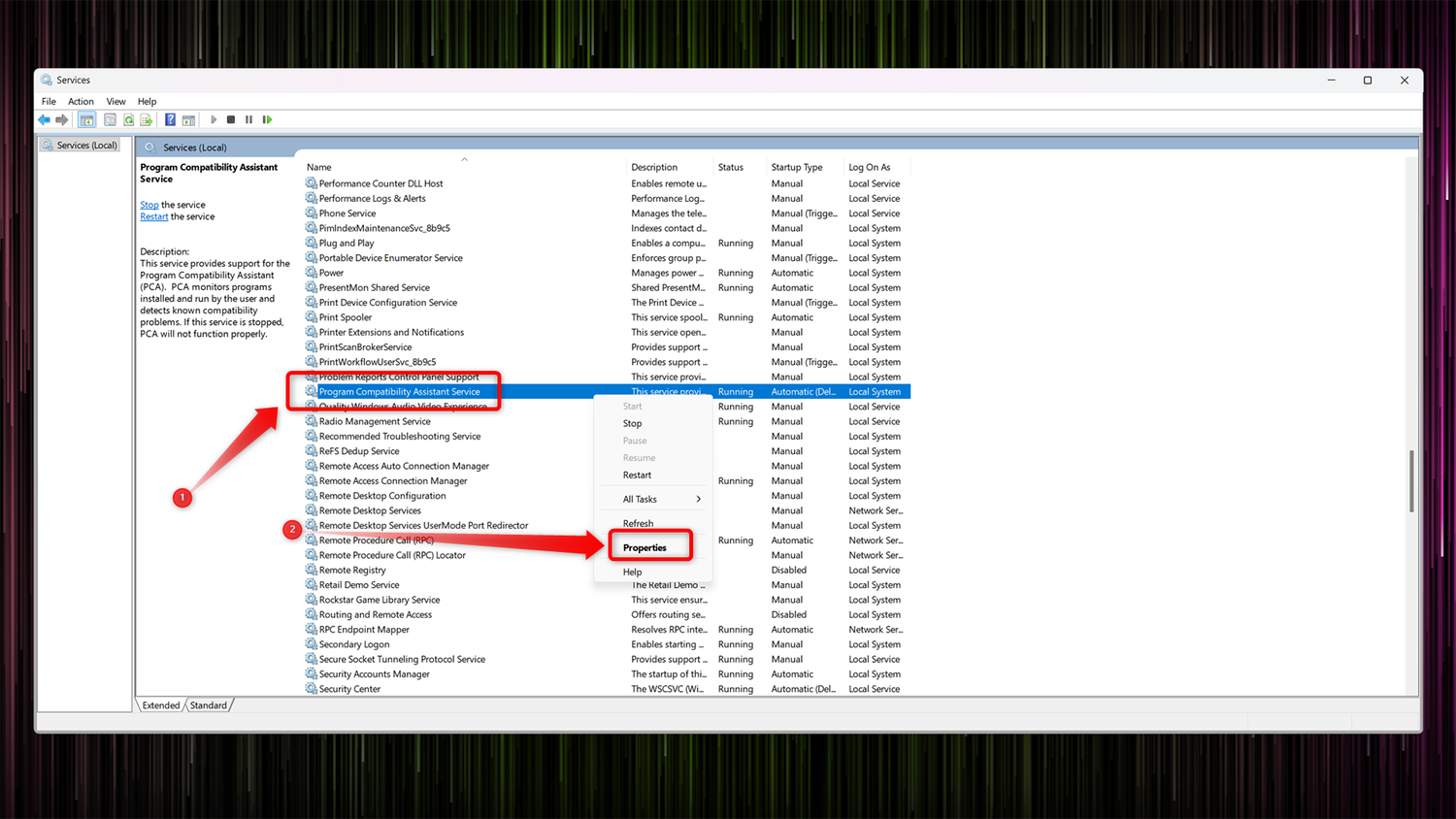Open the Action menu
Viewport: 1456px width, 819px height.
tap(81, 101)
